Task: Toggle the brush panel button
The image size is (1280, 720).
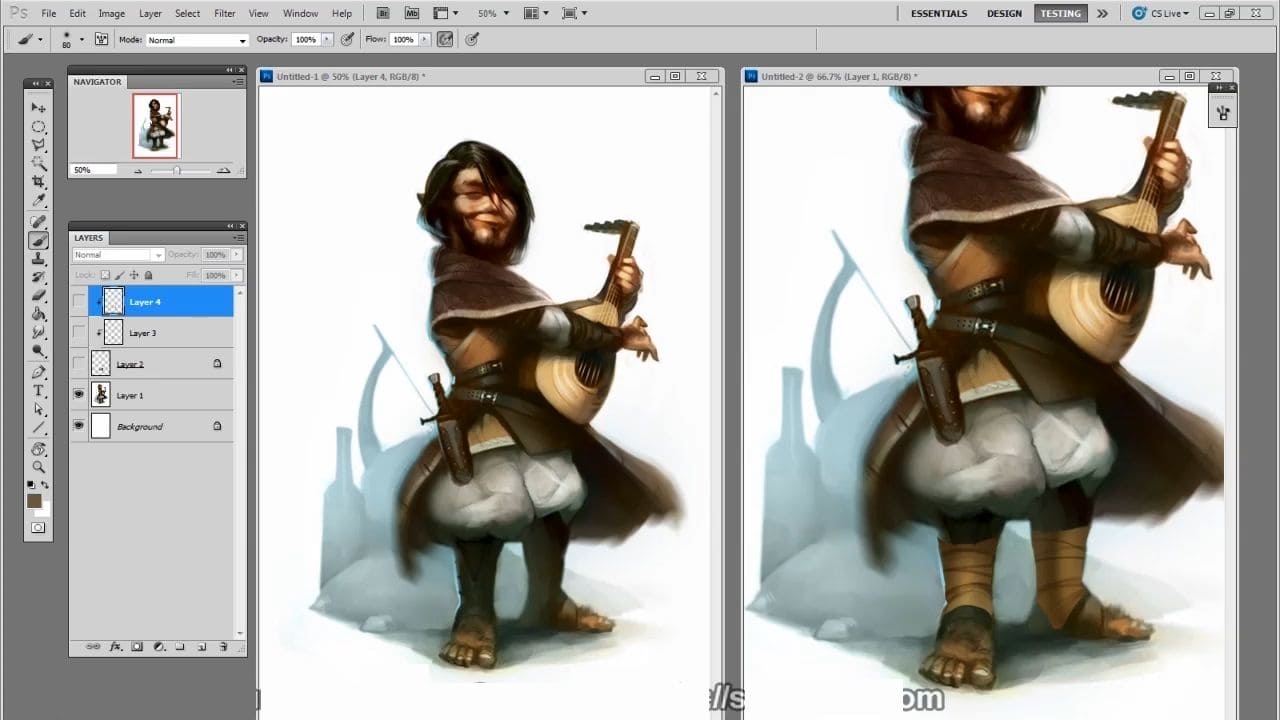Action: coord(101,40)
